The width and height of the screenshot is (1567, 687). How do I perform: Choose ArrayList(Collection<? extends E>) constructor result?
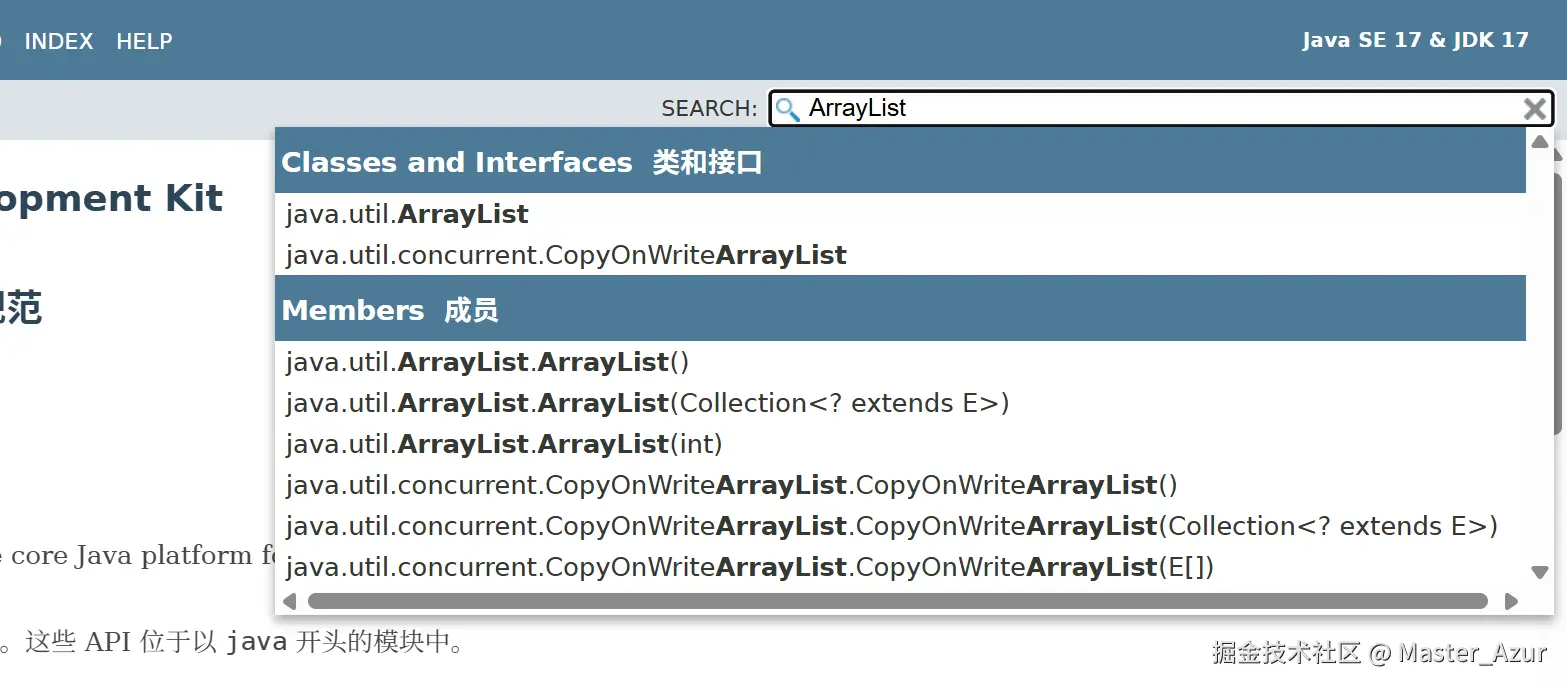tap(647, 403)
